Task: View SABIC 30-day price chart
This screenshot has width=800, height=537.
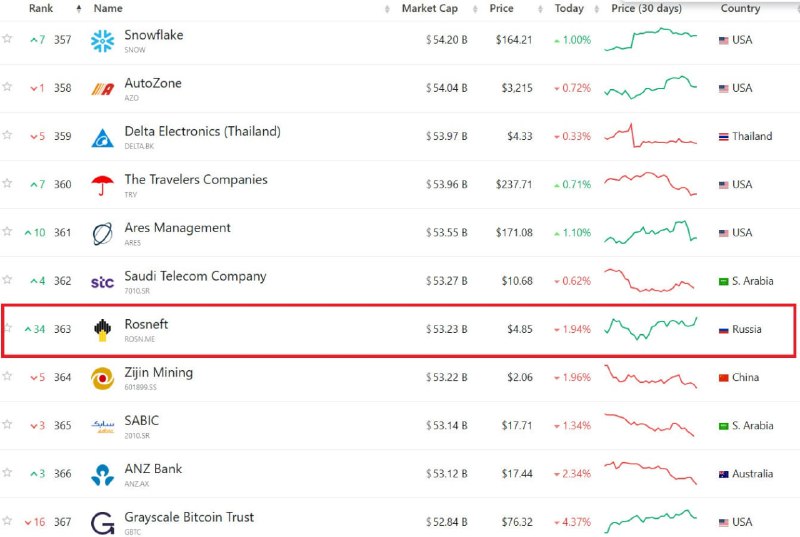Action: click(651, 425)
